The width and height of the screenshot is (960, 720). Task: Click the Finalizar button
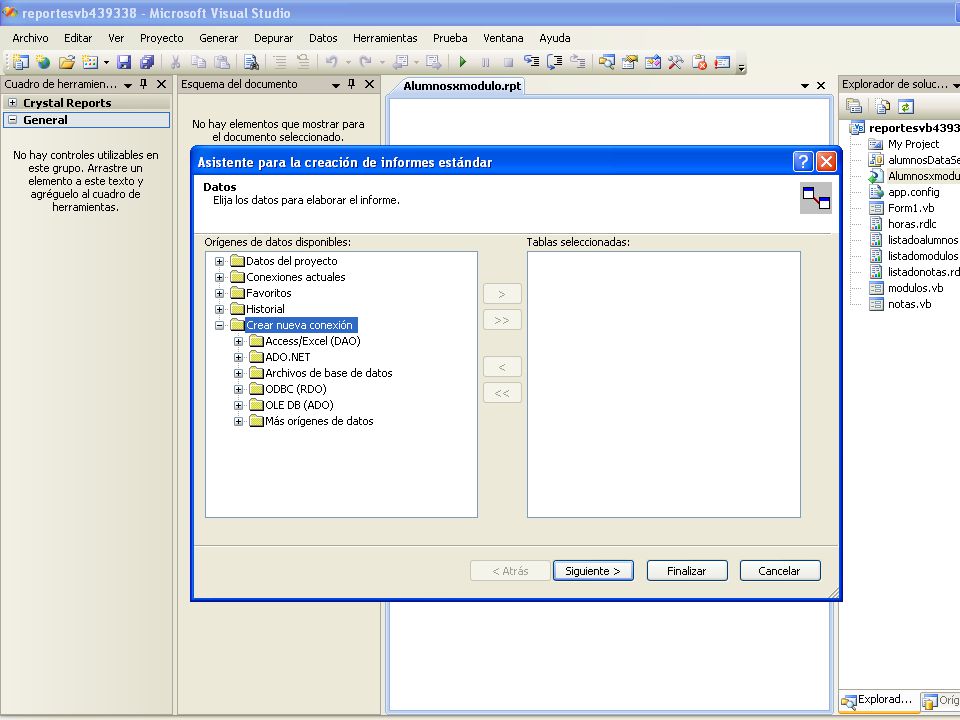click(687, 571)
